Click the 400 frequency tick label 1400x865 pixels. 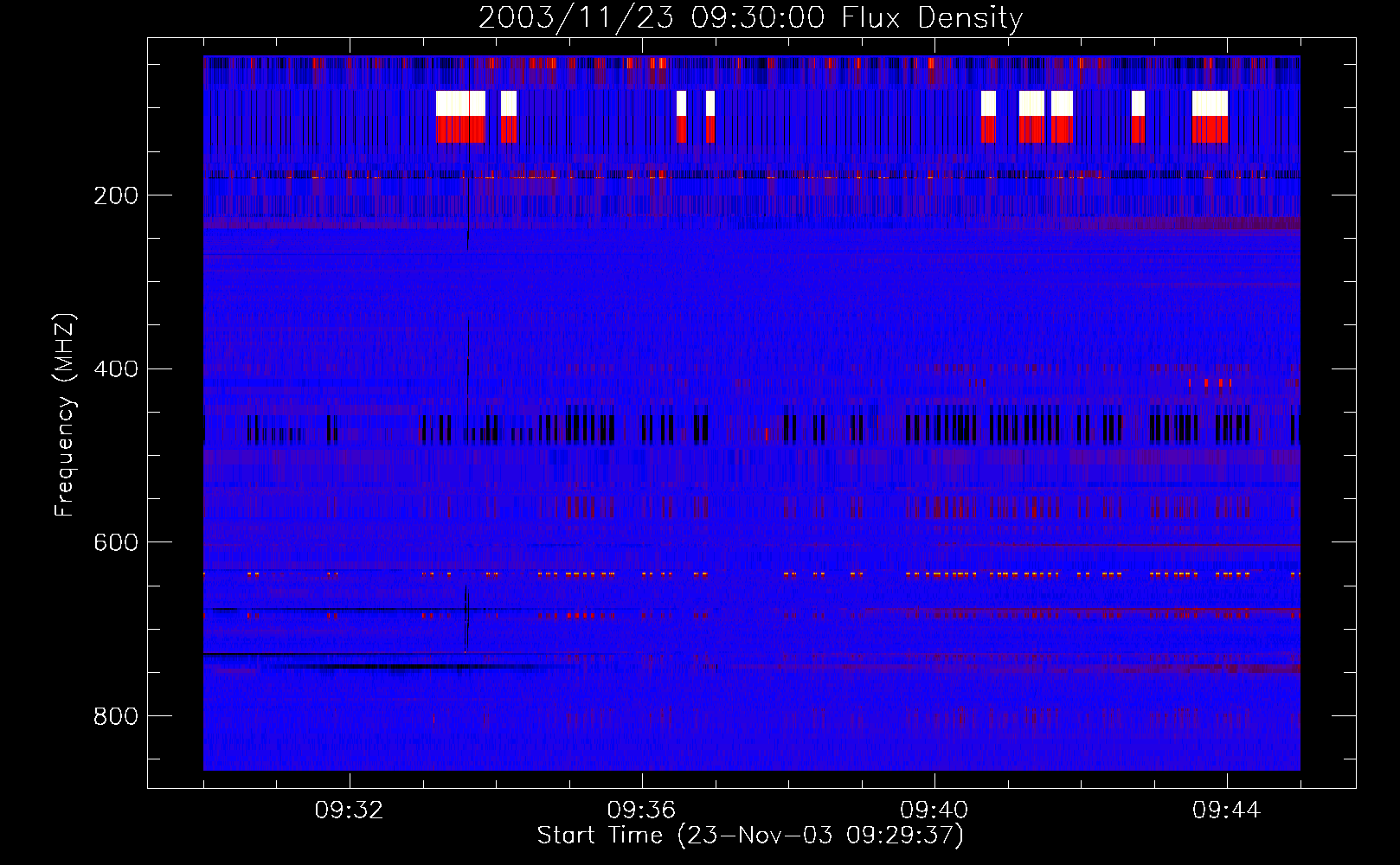115,369
